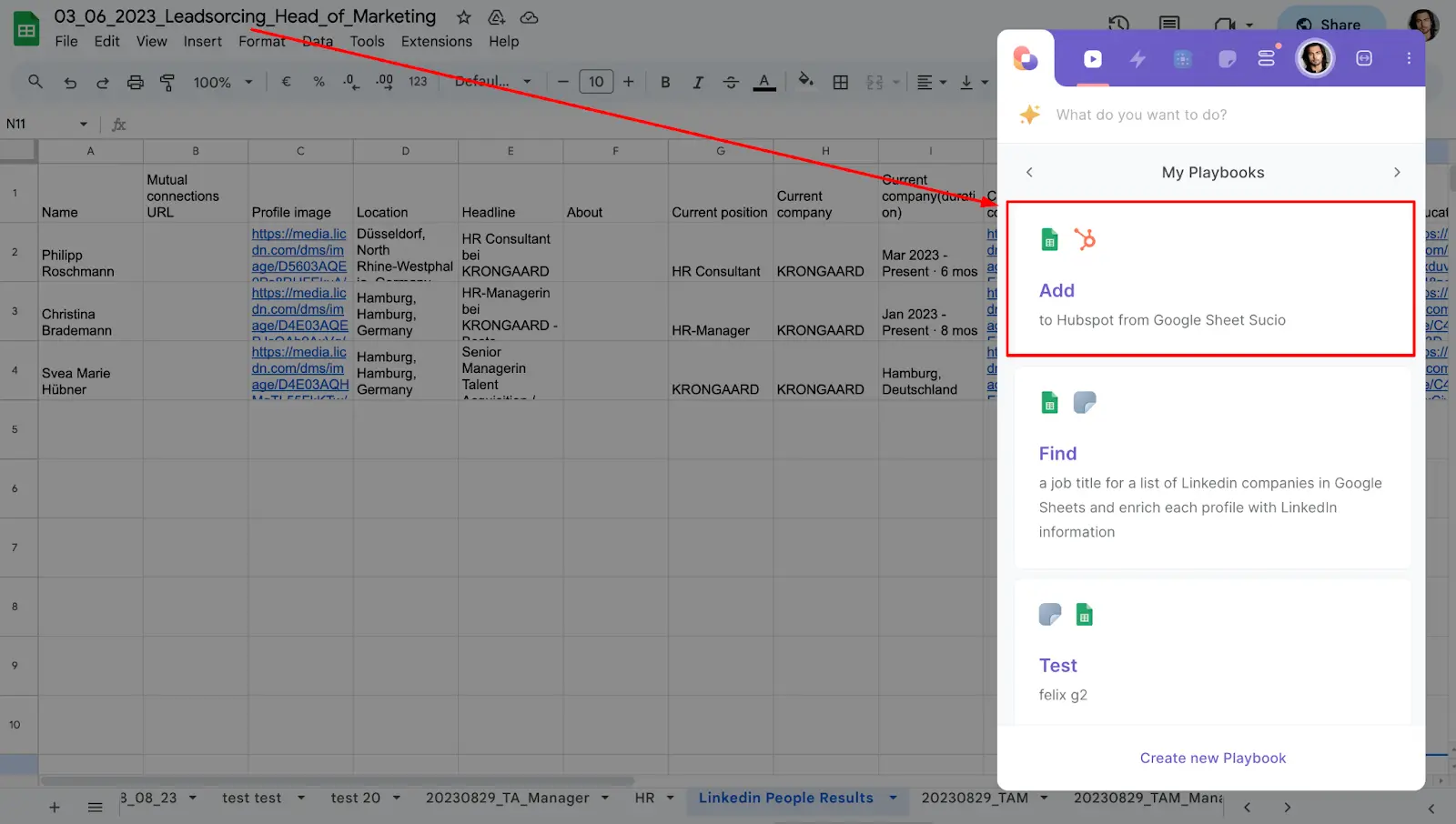Open test 20 sheet tab menu arrow
1456x824 pixels.
pyautogui.click(x=397, y=798)
